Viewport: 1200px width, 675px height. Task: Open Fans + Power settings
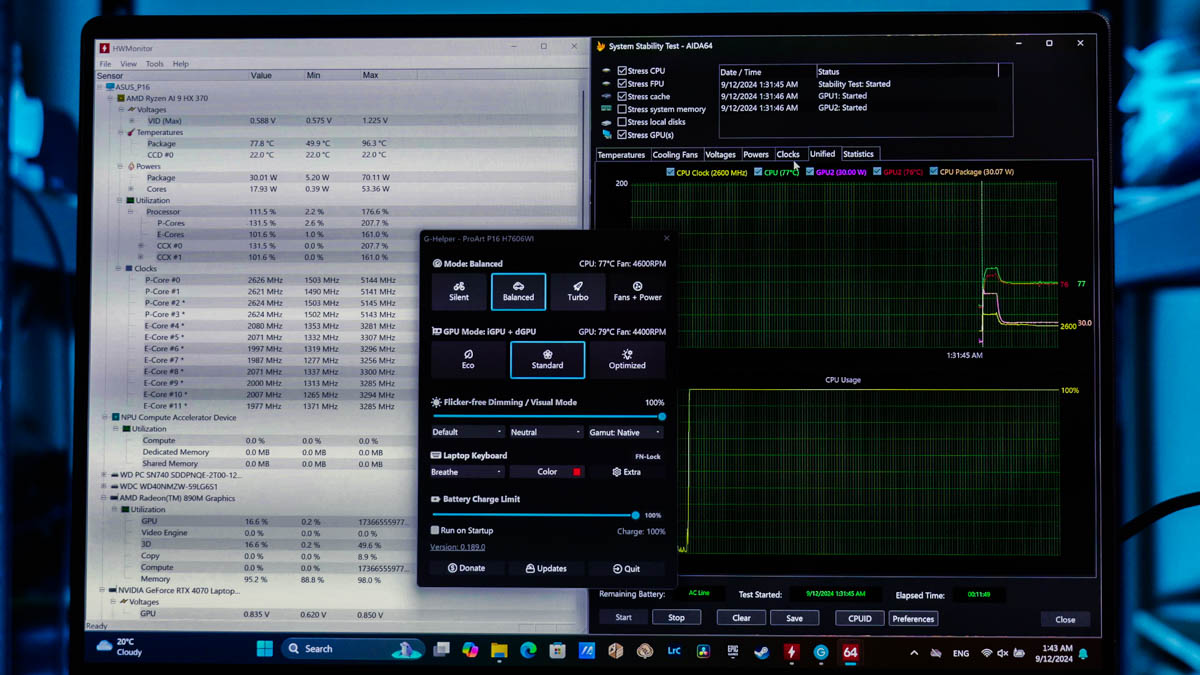[x=638, y=291]
